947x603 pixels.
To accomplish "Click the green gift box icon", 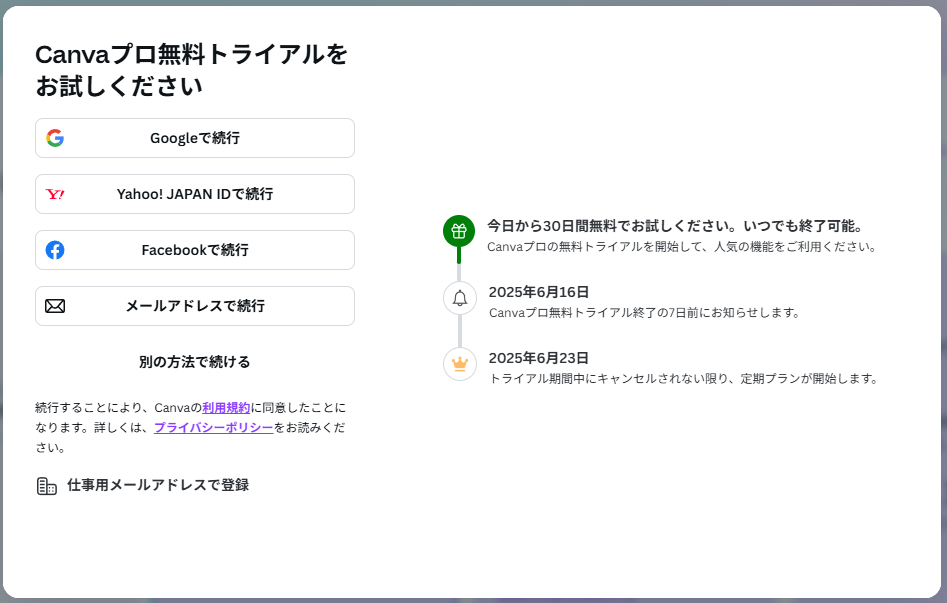I will [x=459, y=231].
